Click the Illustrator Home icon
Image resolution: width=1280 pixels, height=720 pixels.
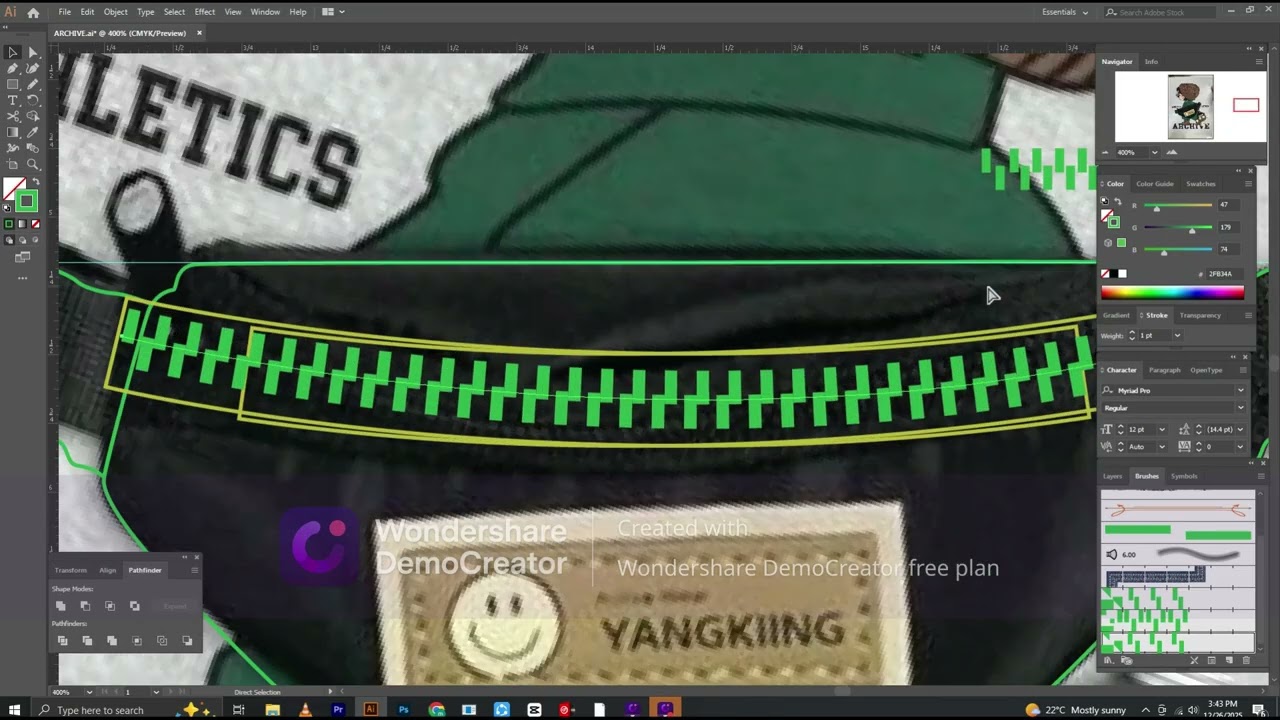(x=33, y=12)
